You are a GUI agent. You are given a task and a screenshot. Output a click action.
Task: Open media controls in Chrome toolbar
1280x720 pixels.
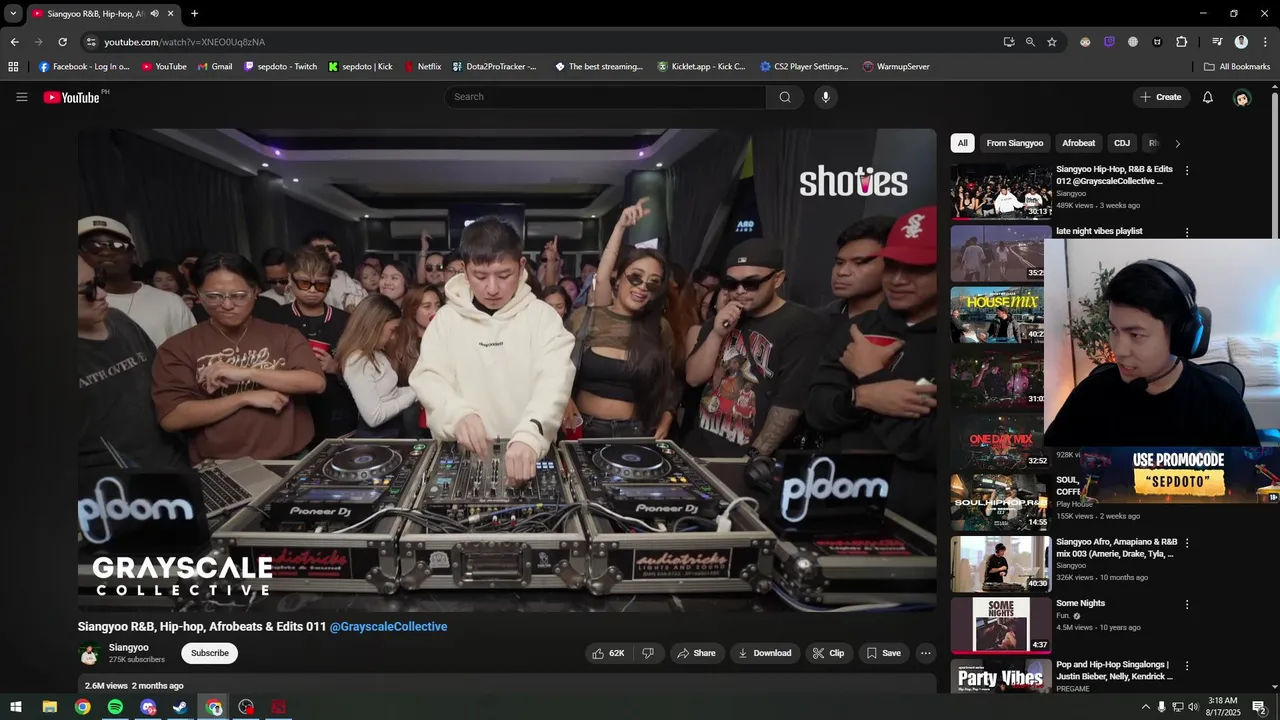1217,42
